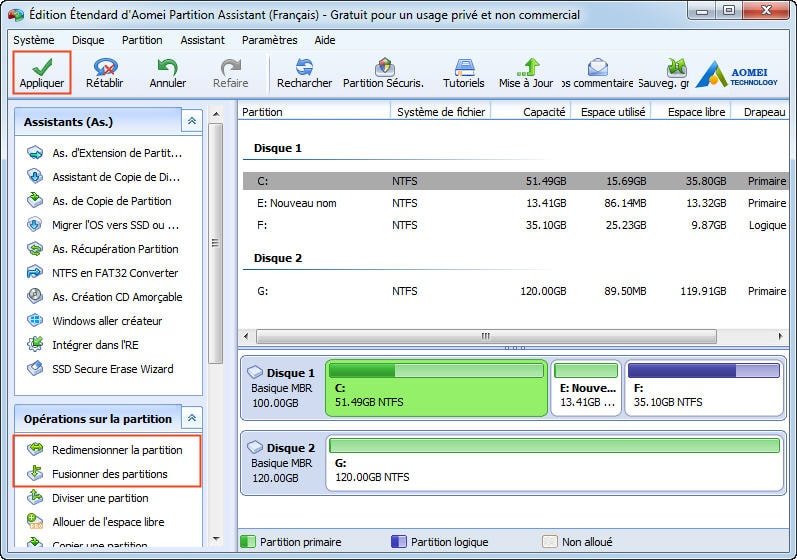Click the partition list horizontal scrollbar
This screenshot has height=560, width=797.
(486, 336)
